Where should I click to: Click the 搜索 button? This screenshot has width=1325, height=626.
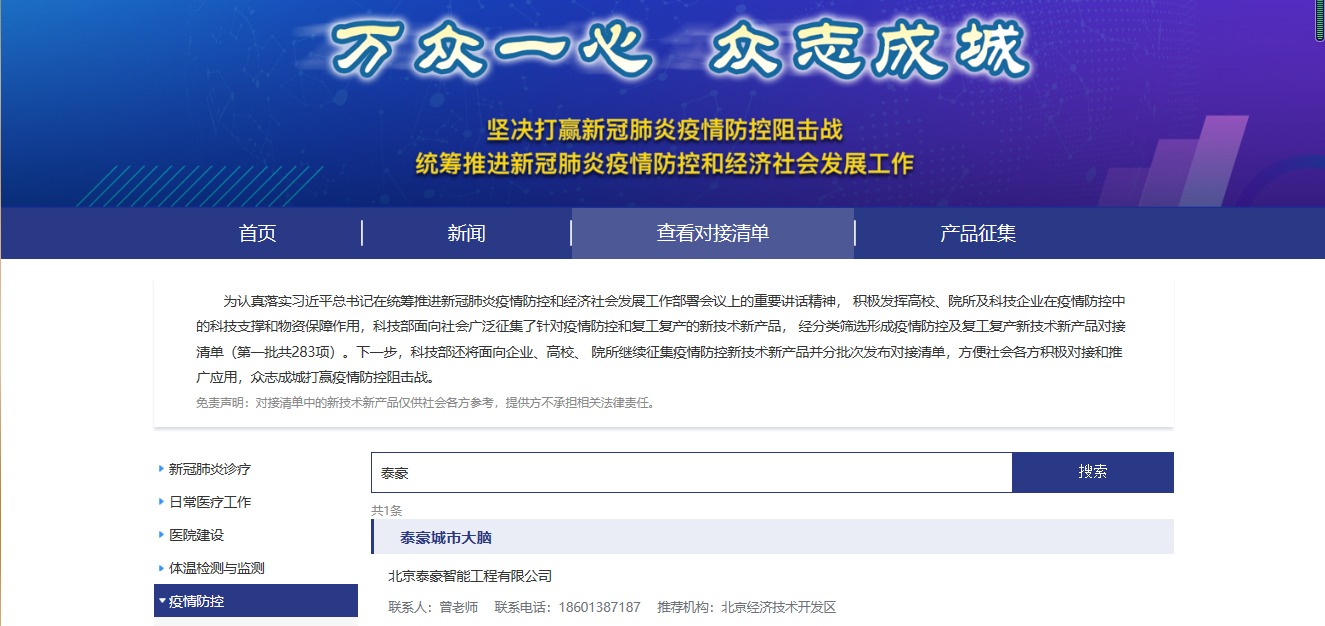point(1093,471)
